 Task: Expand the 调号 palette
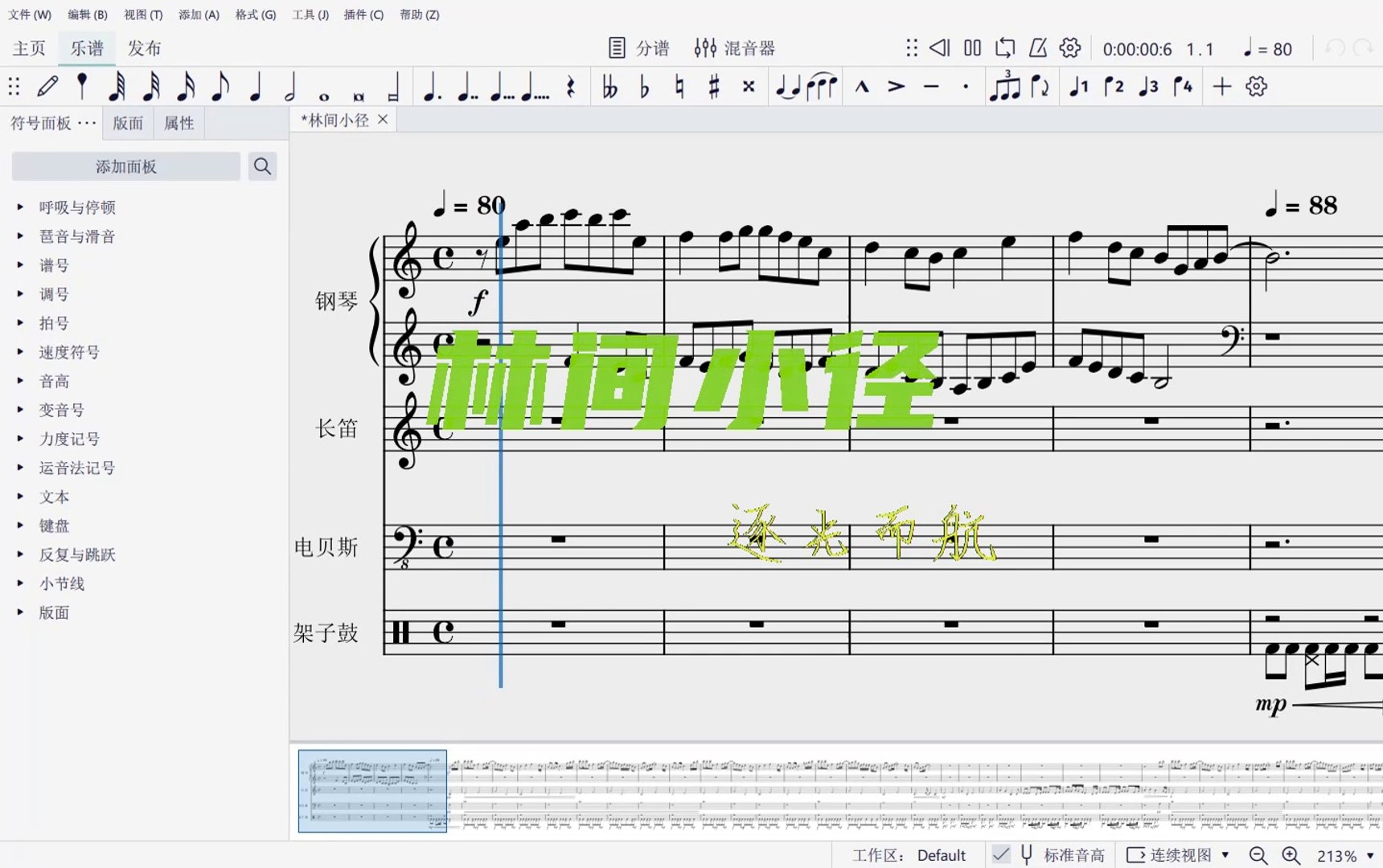tap(53, 294)
